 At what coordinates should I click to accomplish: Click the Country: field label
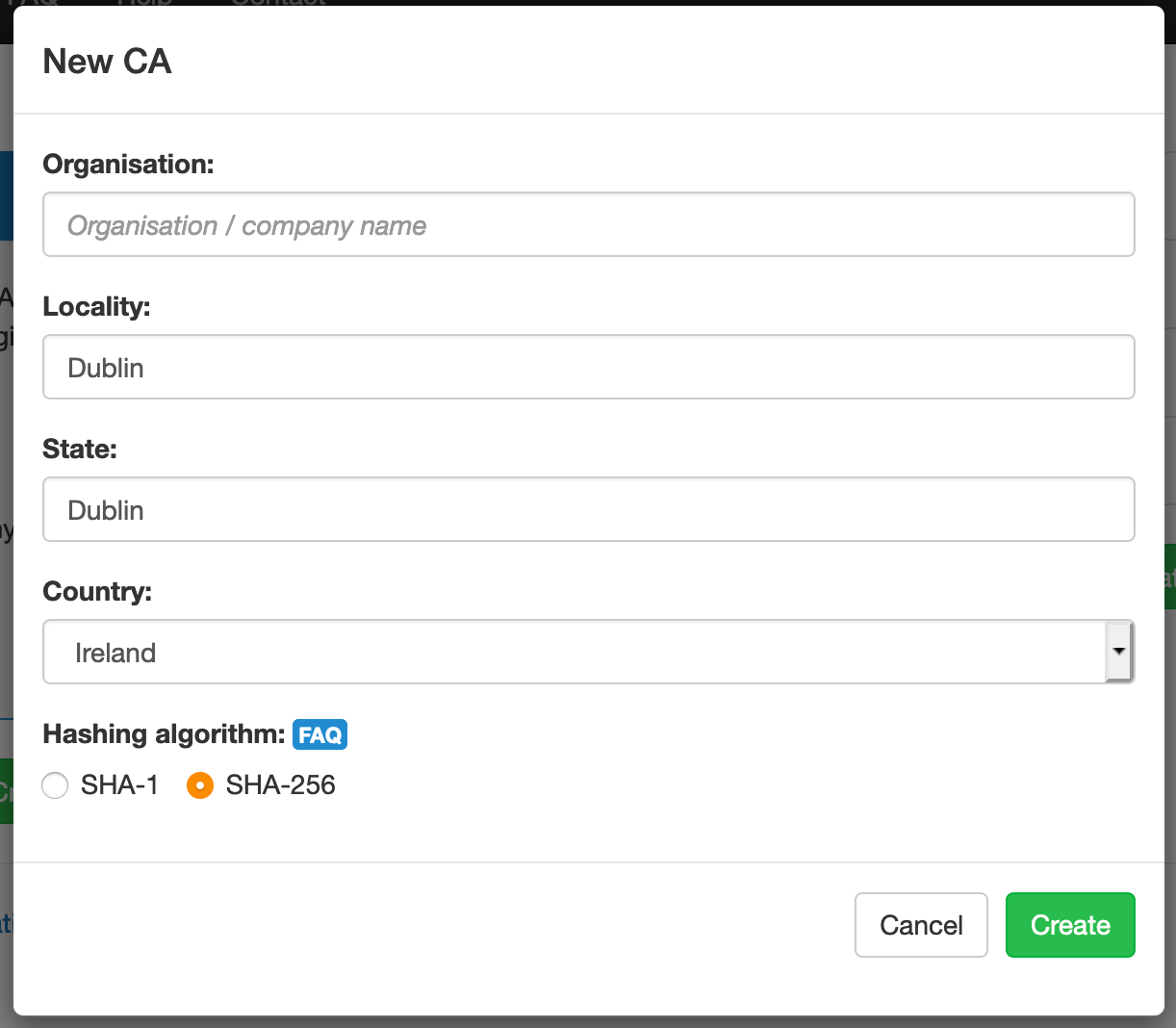97,592
